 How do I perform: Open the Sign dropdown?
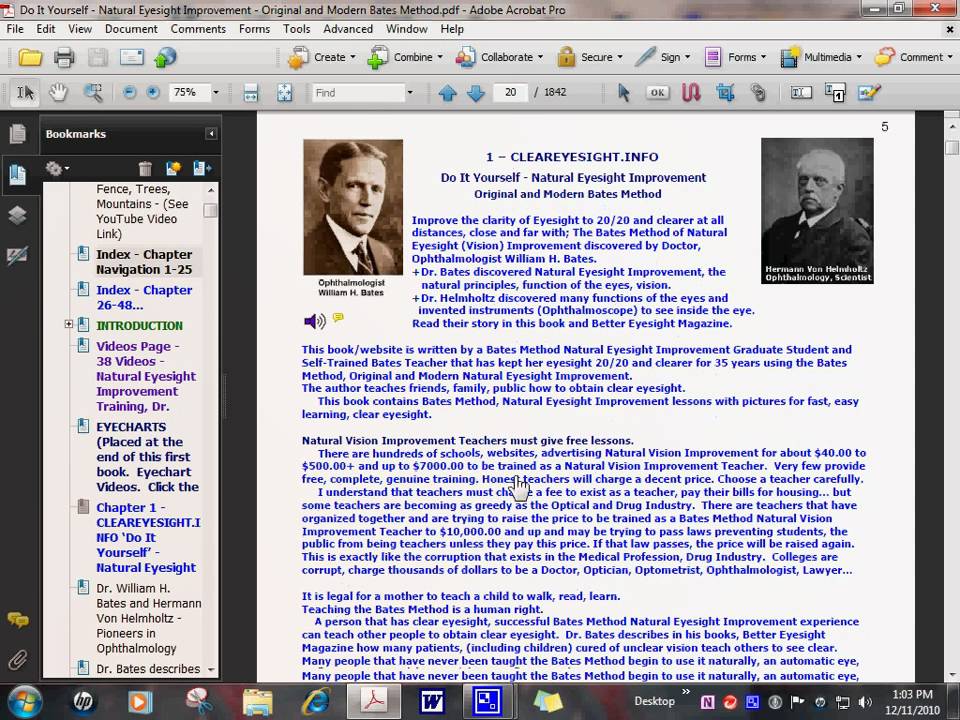(x=663, y=57)
